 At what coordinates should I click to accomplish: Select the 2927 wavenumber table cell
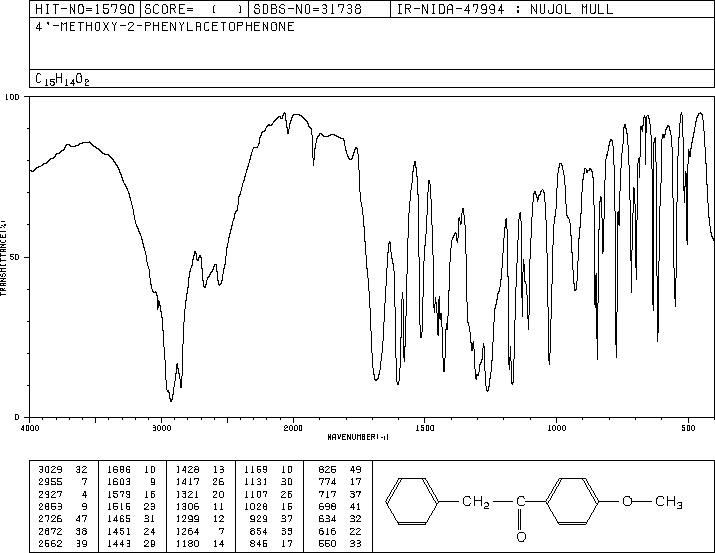[x=51, y=494]
